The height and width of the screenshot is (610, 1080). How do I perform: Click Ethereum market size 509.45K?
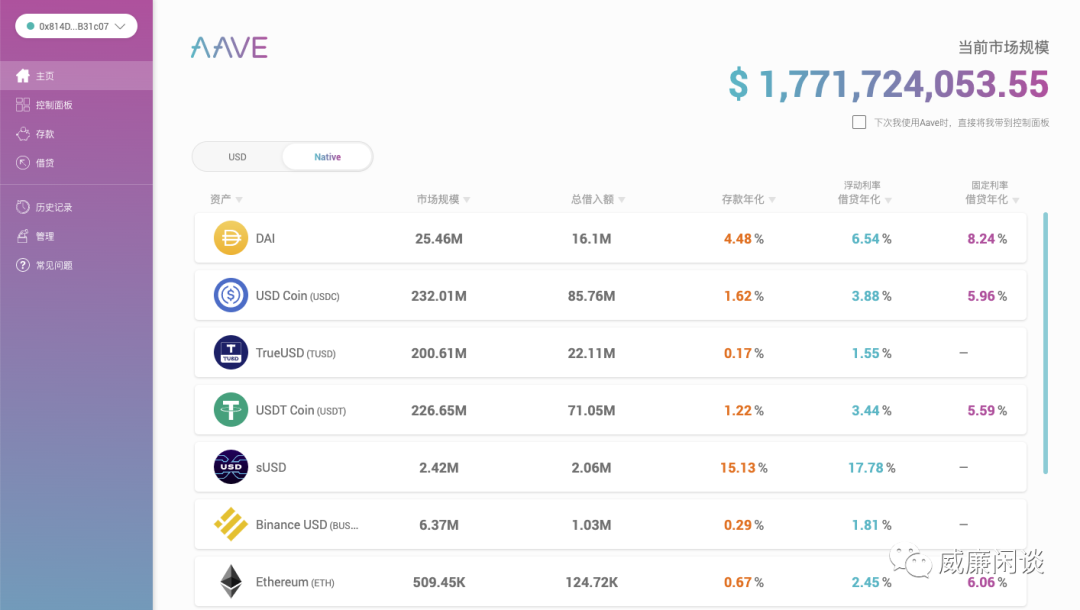pos(439,582)
